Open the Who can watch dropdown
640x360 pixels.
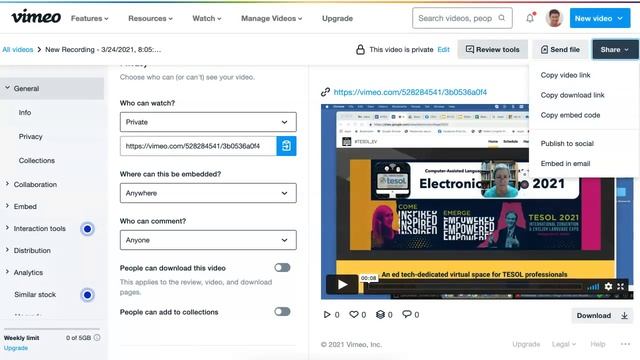(208, 122)
